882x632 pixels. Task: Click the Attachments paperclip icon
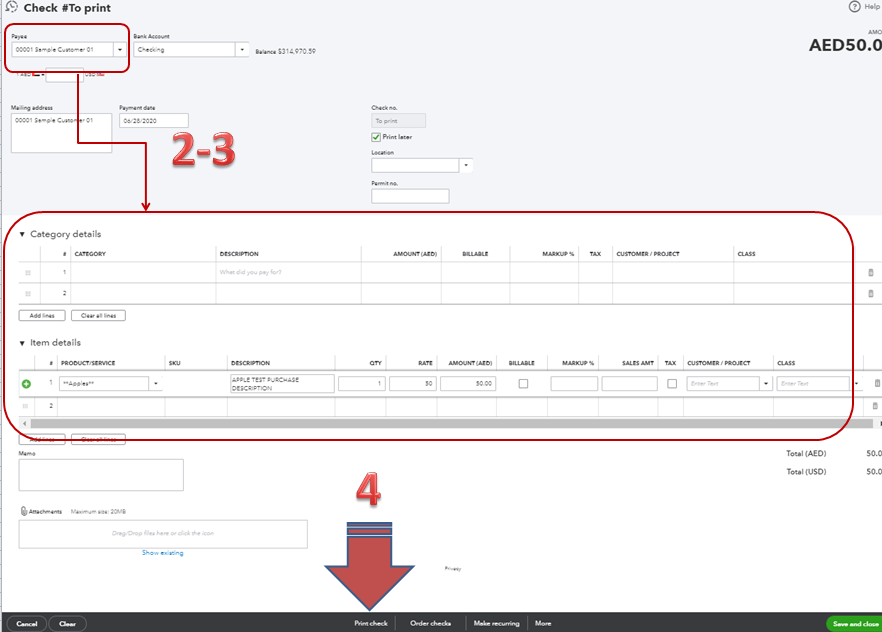tap(24, 511)
